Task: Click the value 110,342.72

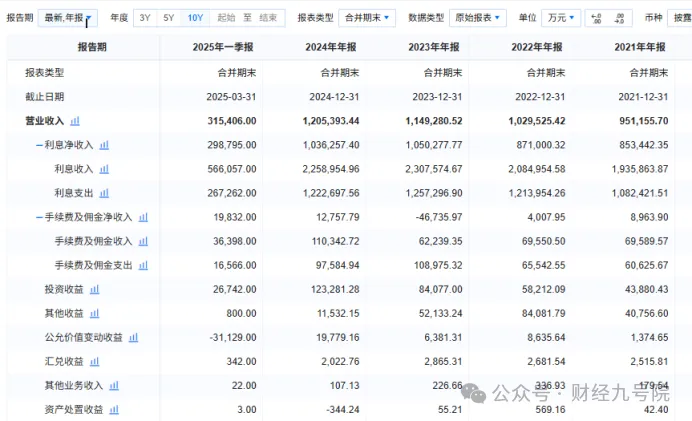Action: pos(335,241)
